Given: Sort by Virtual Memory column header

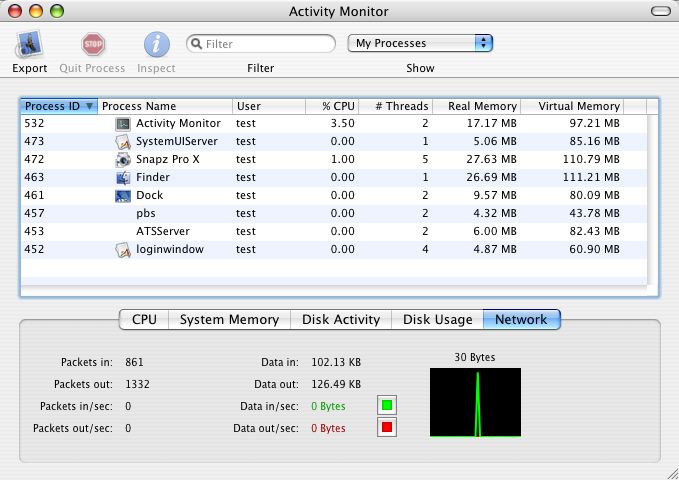Looking at the screenshot, I should [572, 106].
